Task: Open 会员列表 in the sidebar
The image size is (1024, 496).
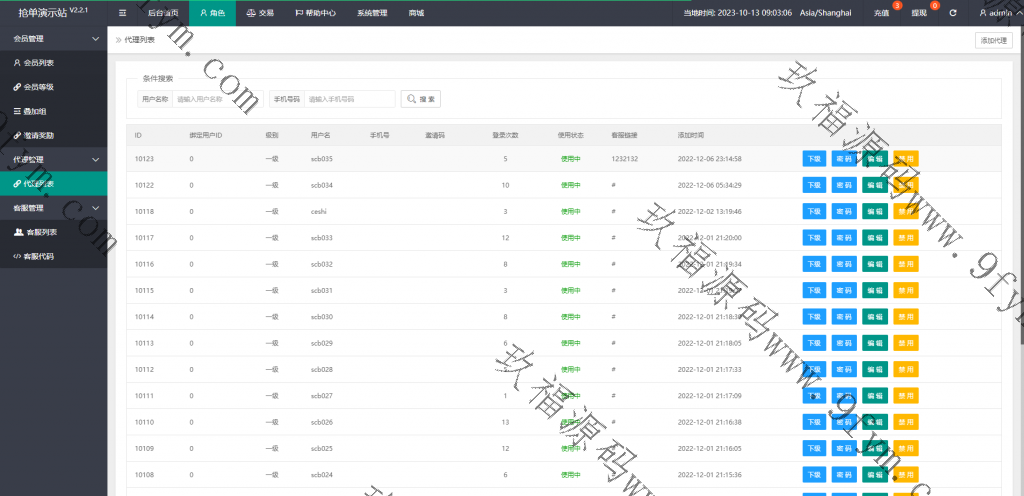Action: click(x=39, y=62)
